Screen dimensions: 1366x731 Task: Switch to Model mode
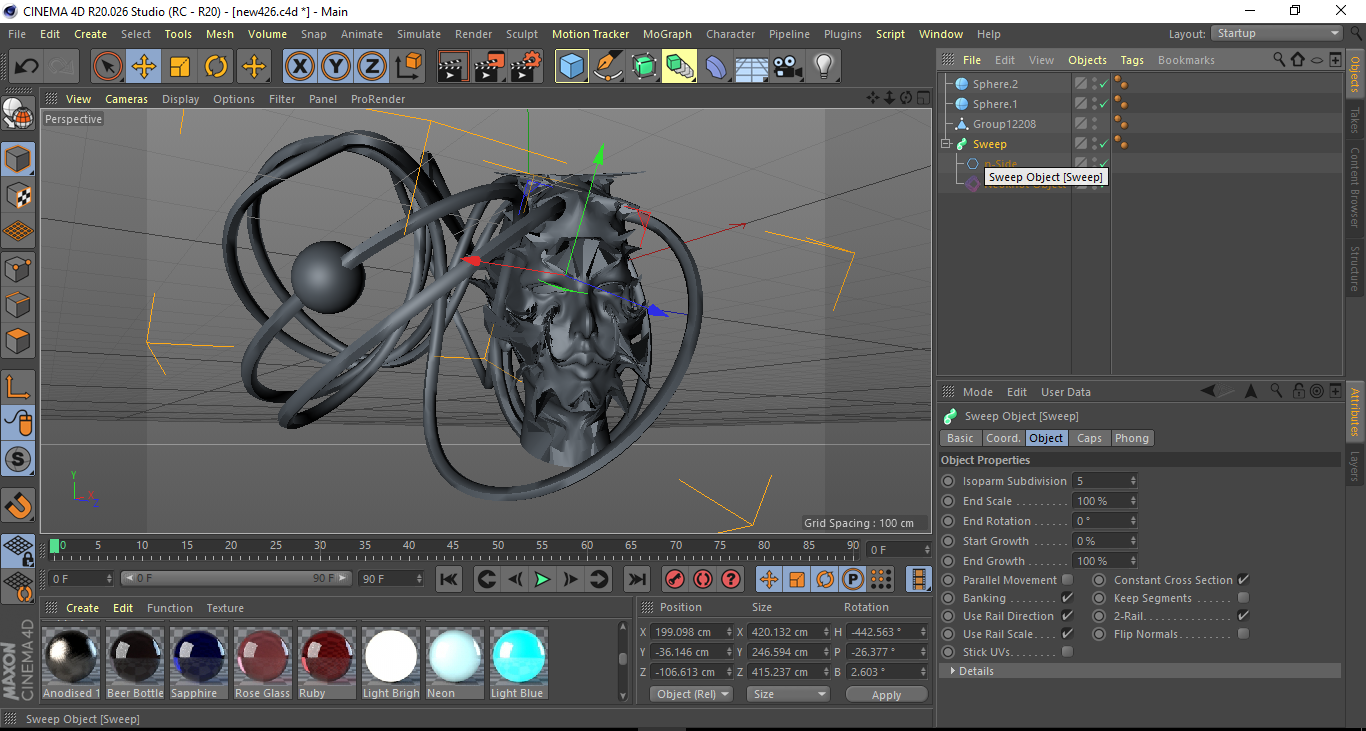(18, 159)
